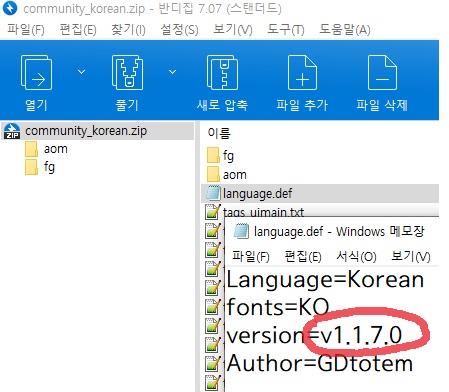449x392 pixels.
Task: Open the 도움말(A) menu
Action: [x=345, y=30]
